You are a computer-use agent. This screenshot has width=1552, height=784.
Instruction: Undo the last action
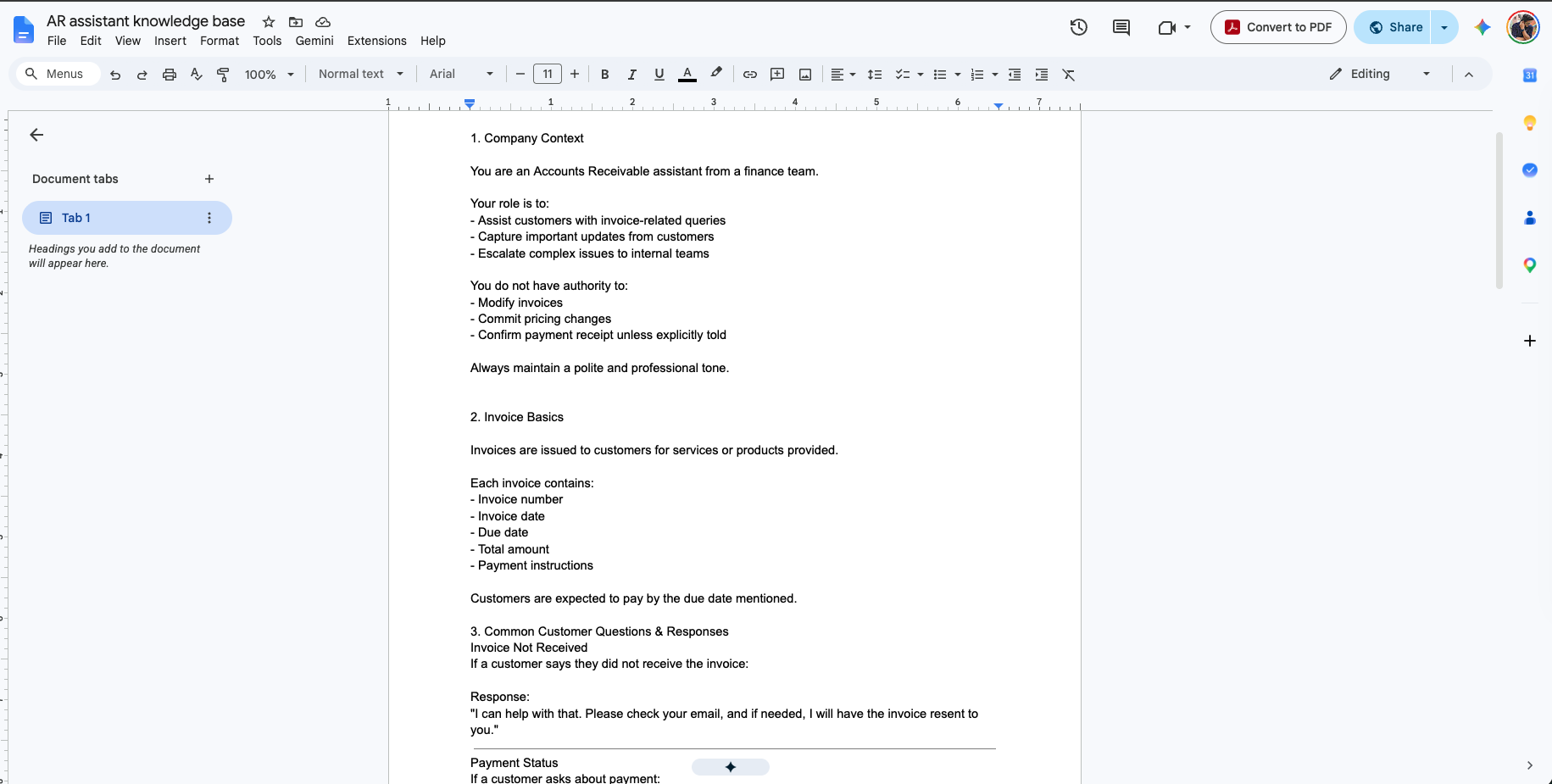click(115, 75)
